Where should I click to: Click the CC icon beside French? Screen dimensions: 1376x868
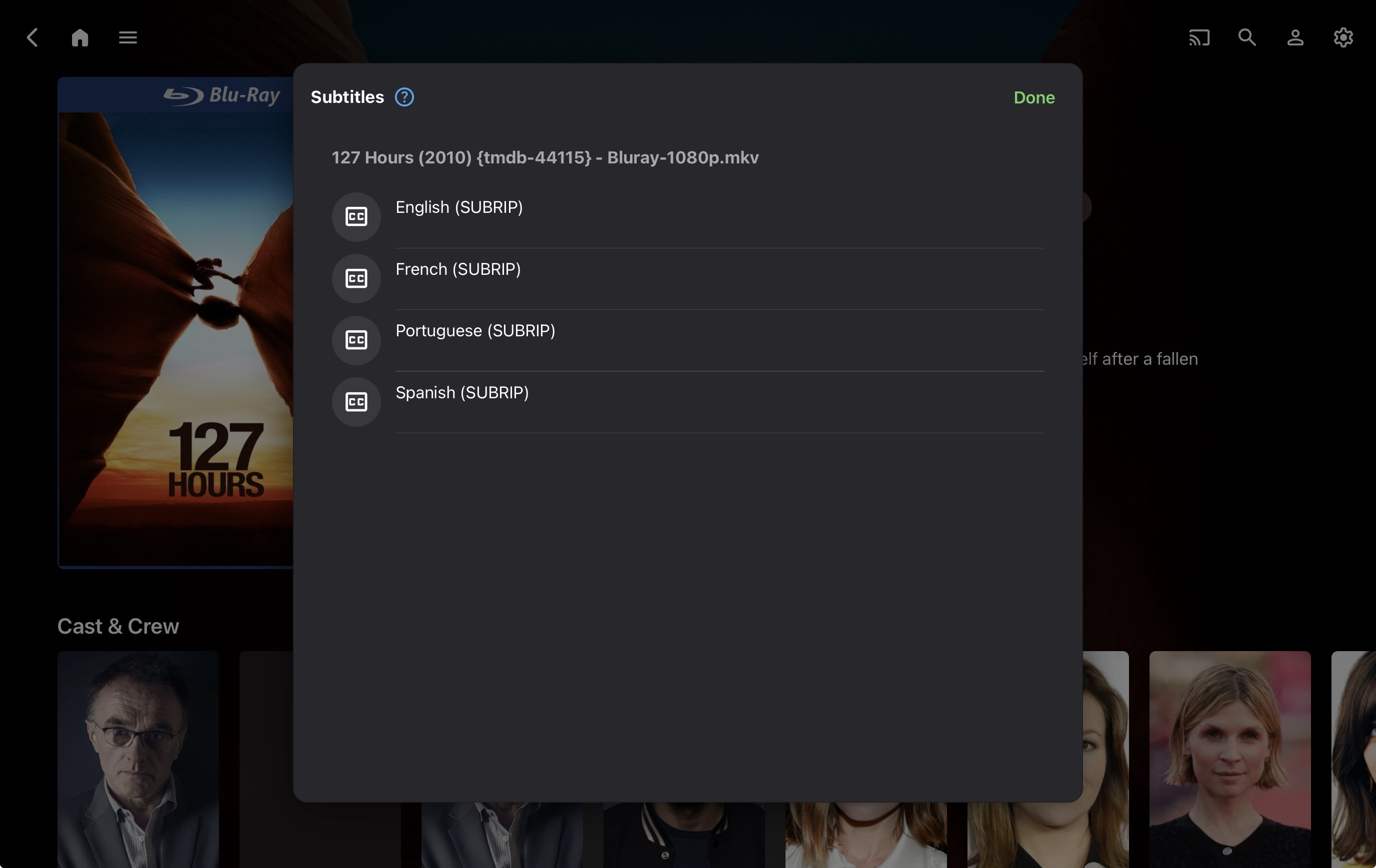(356, 278)
